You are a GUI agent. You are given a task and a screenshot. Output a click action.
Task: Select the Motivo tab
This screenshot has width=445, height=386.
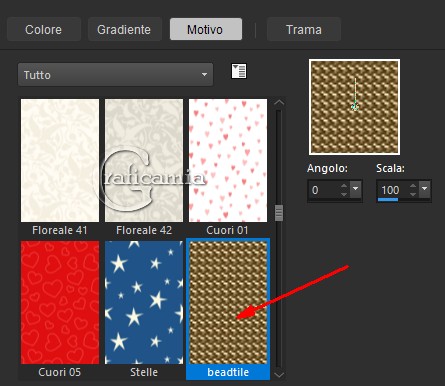(206, 29)
